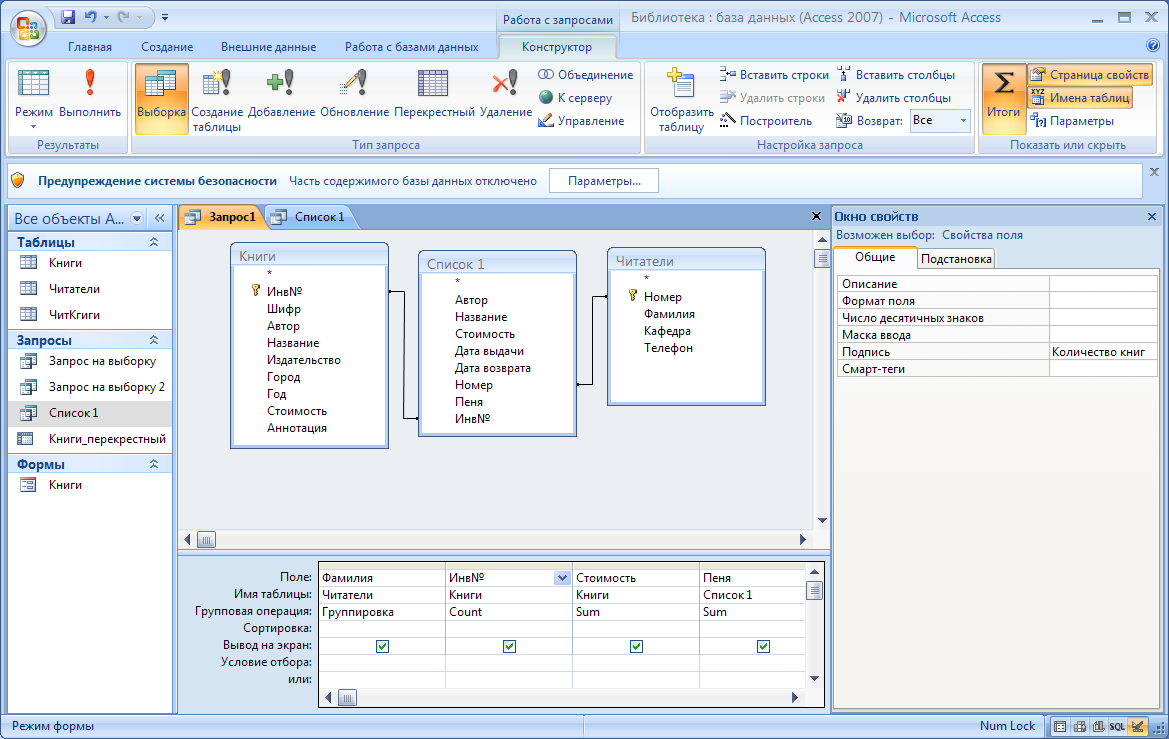1169x739 pixels.
Task: Click the Подпись property value field
Action: click(x=1103, y=352)
